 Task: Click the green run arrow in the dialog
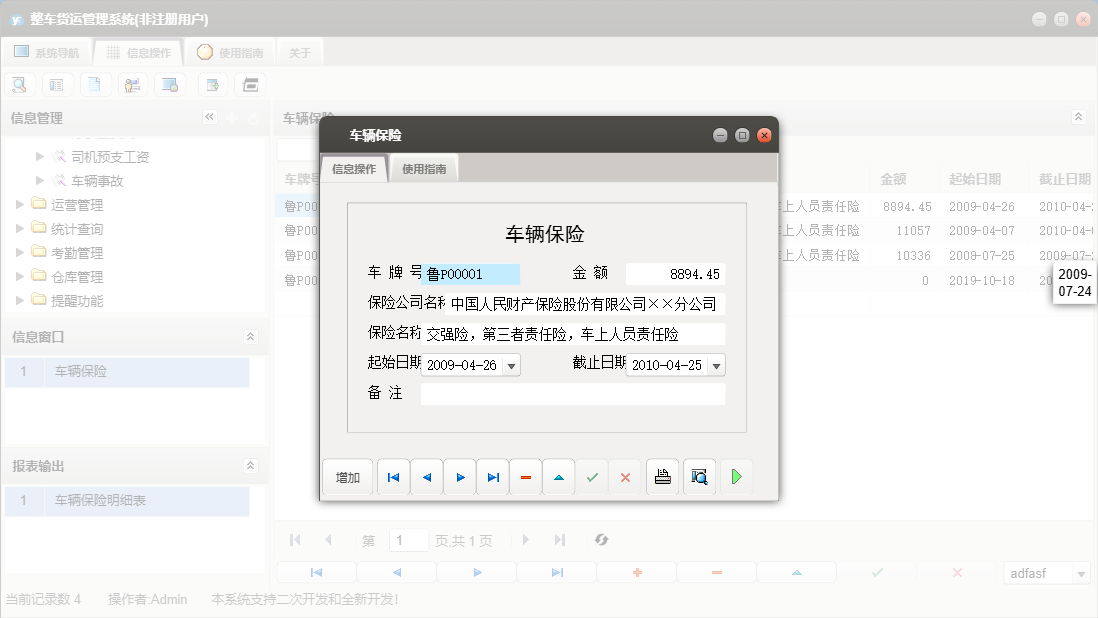pyautogui.click(x=737, y=477)
